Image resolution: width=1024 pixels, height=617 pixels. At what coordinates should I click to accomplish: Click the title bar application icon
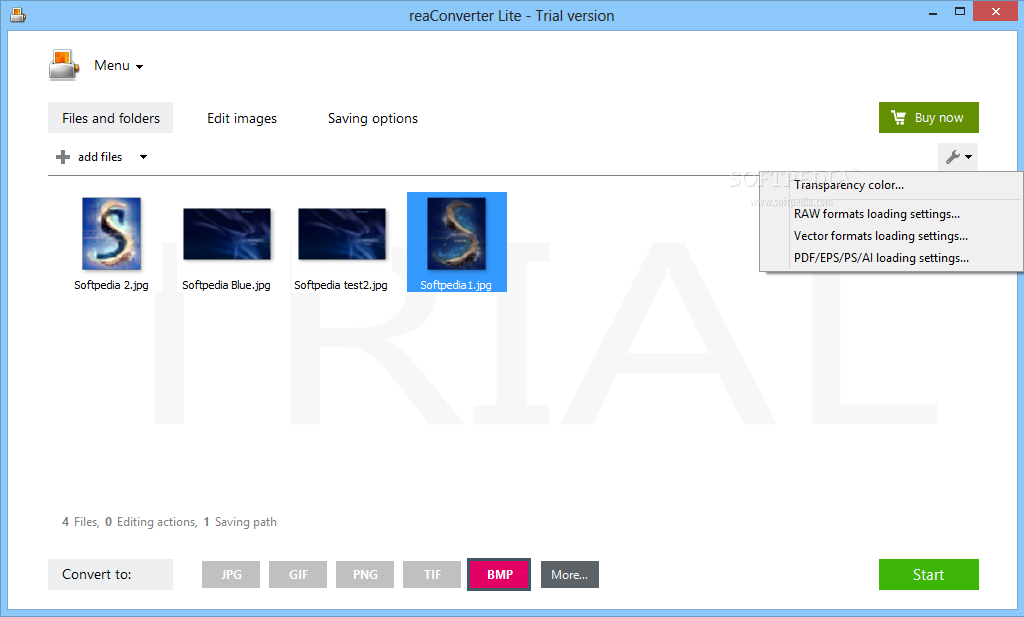click(18, 14)
